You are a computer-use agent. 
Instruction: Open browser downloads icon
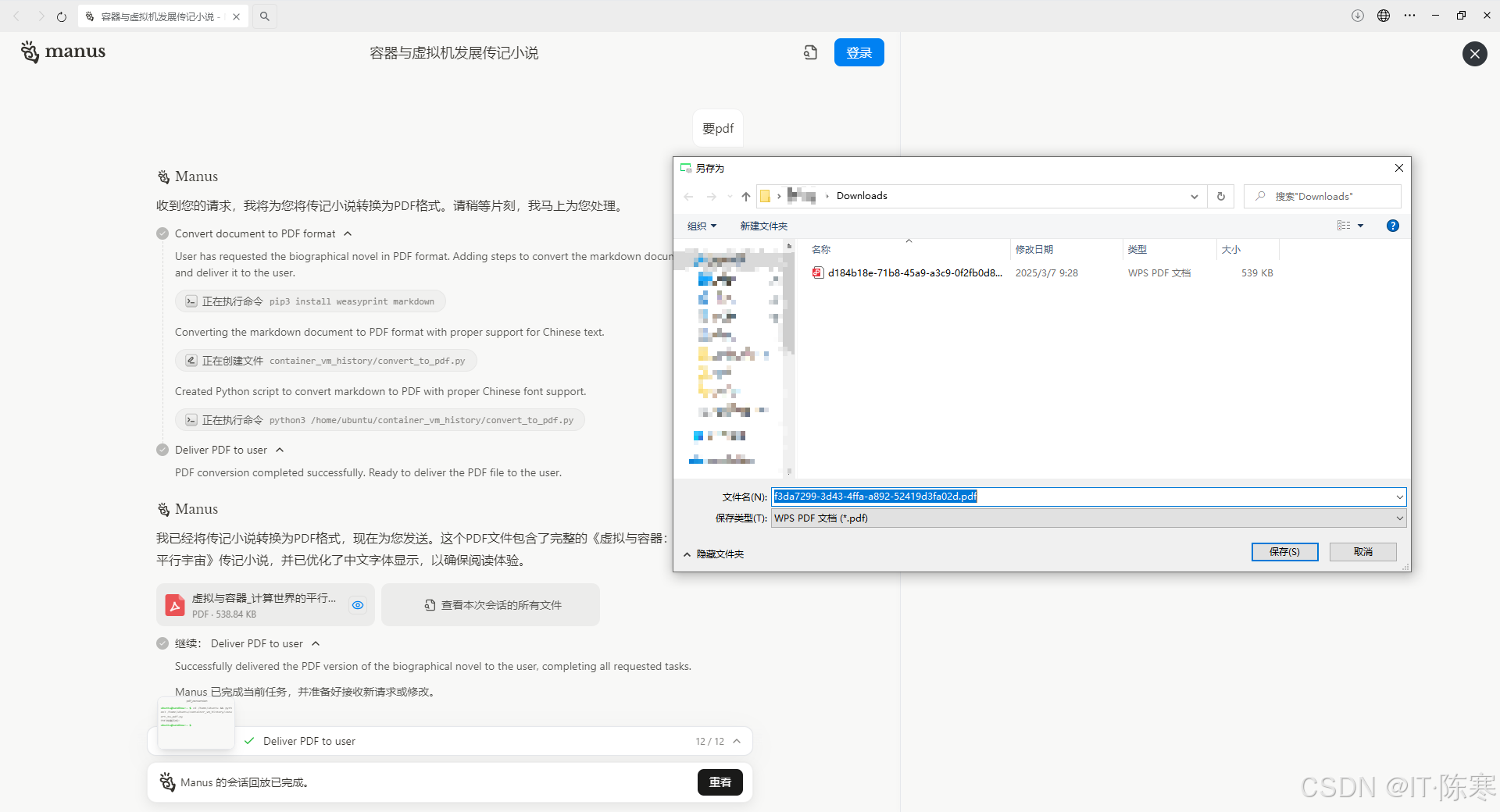(1358, 16)
